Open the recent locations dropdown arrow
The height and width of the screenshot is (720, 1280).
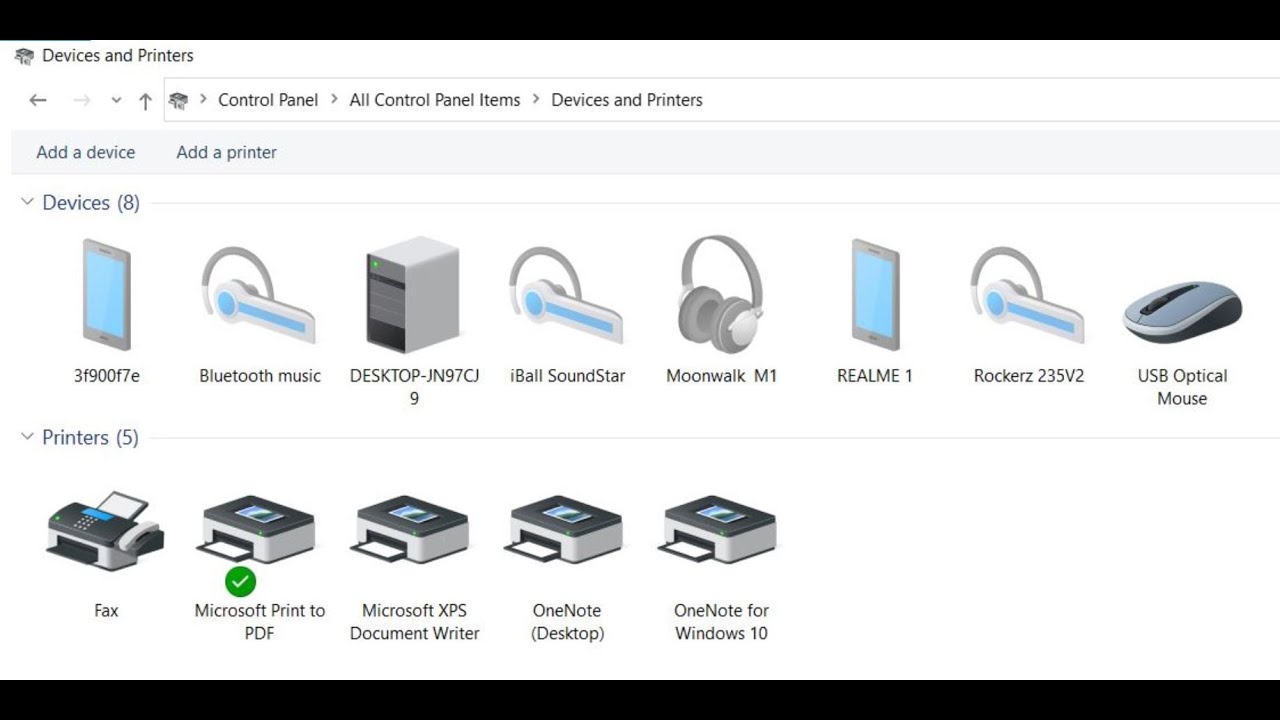pos(116,100)
